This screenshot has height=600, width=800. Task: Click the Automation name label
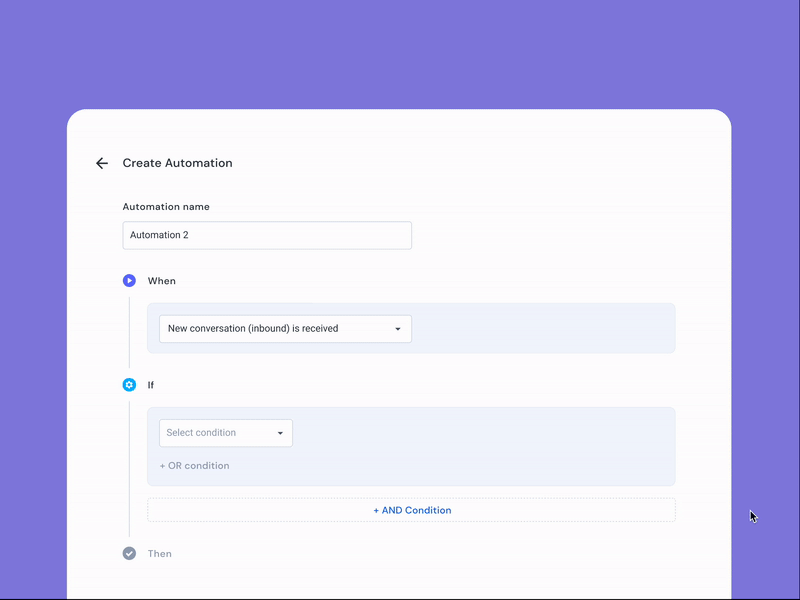166,207
